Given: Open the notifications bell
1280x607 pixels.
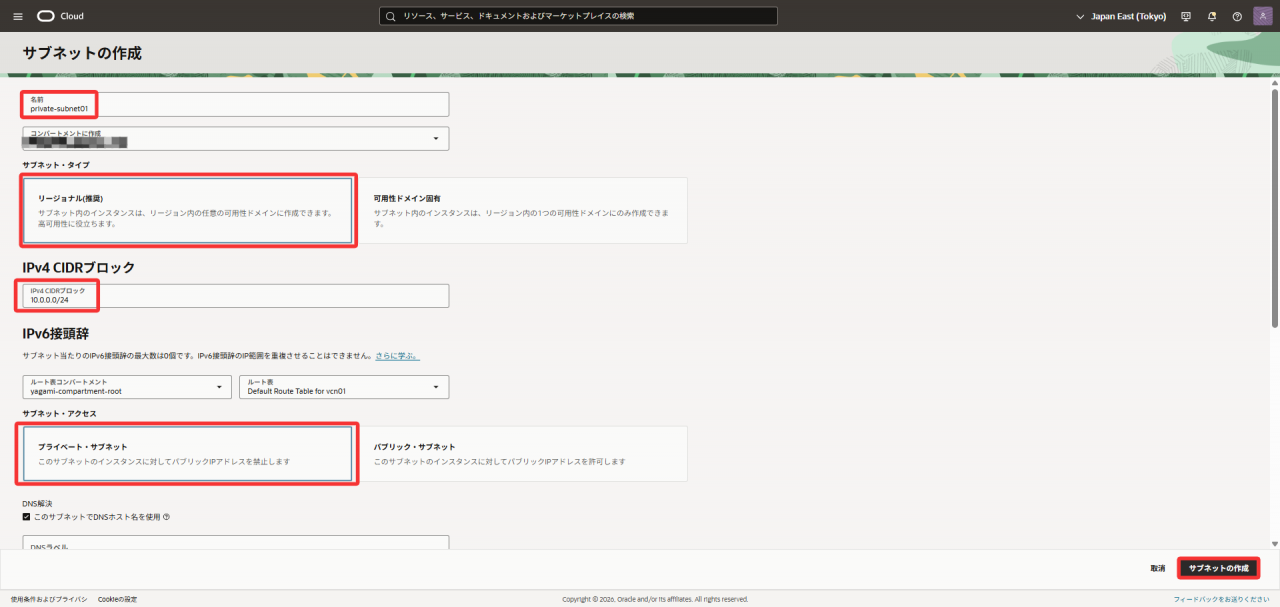Looking at the screenshot, I should 1212,16.
